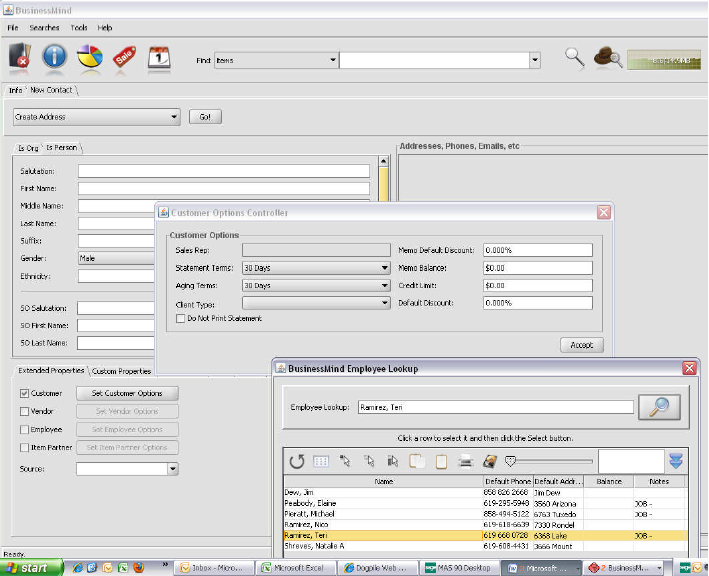Click the Salutation input field
Screen dimensions: 709x576
click(224, 171)
